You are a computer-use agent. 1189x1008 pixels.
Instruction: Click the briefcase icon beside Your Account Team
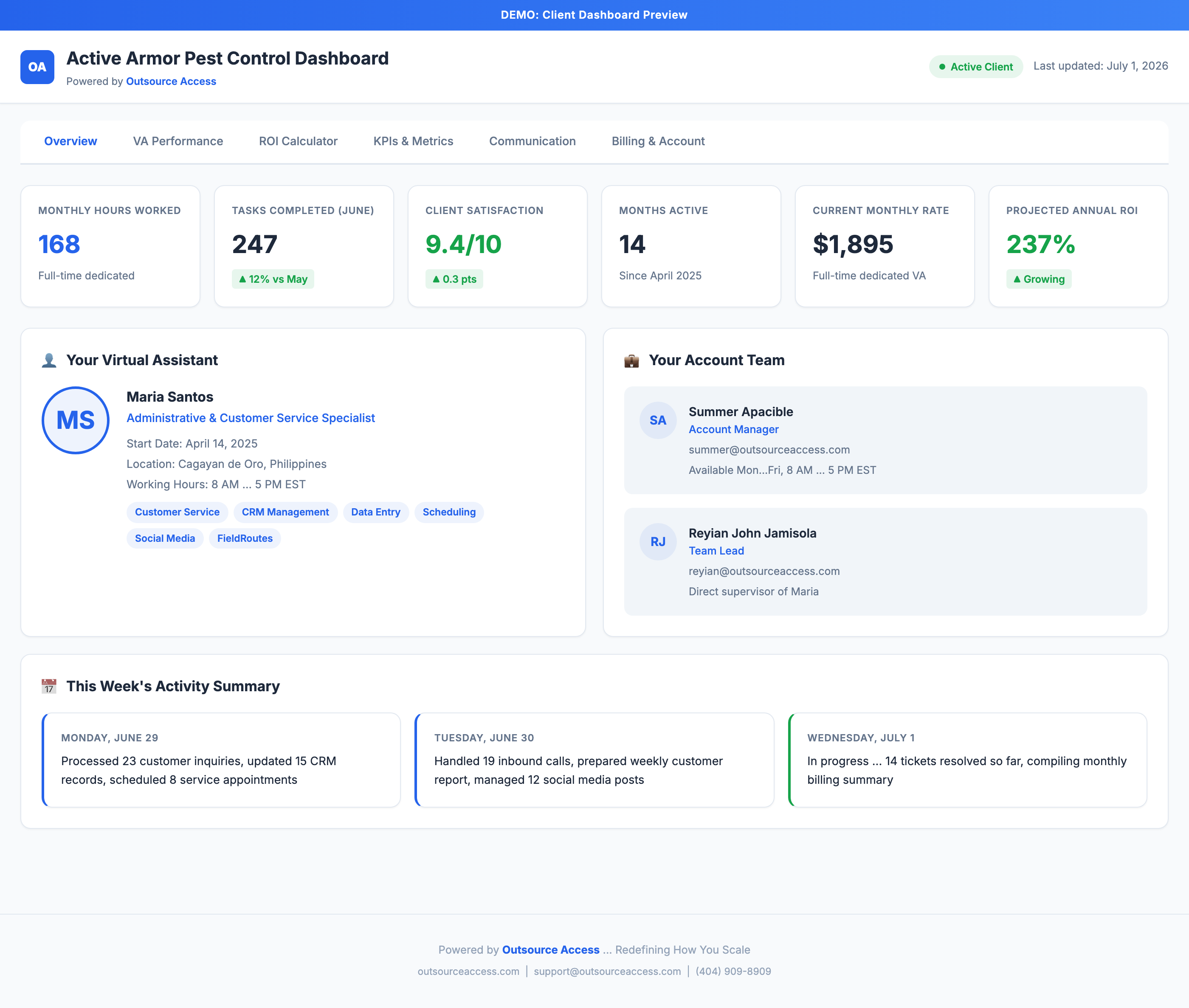click(631, 360)
